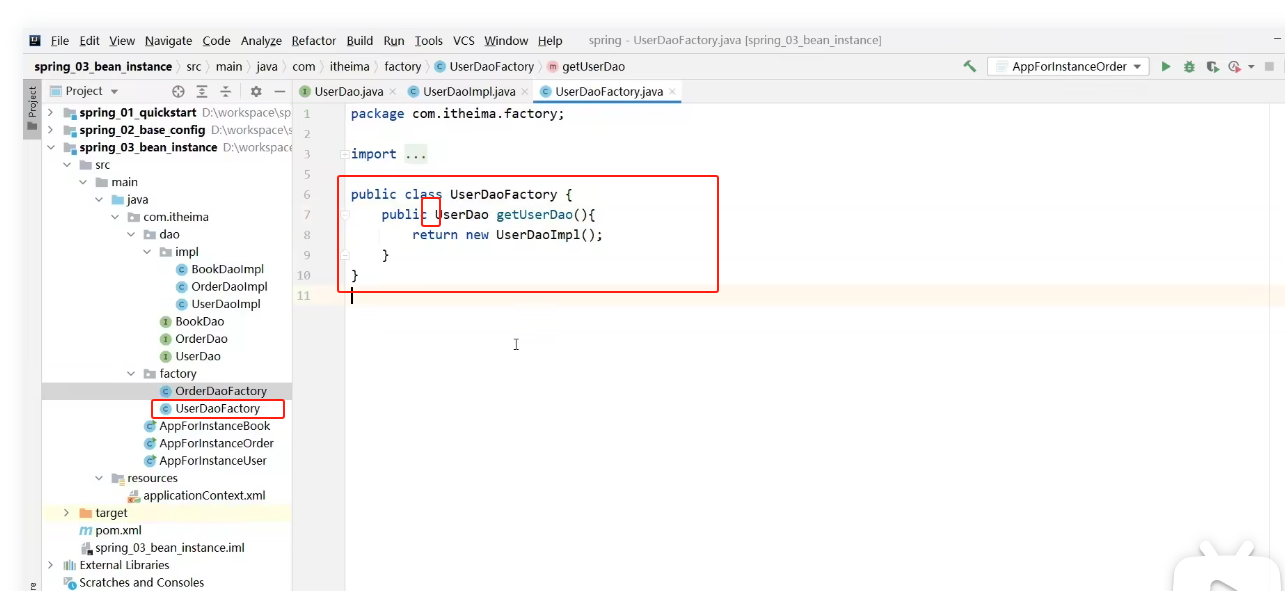Open the VCS menu
This screenshot has width=1285, height=591.
[464, 41]
